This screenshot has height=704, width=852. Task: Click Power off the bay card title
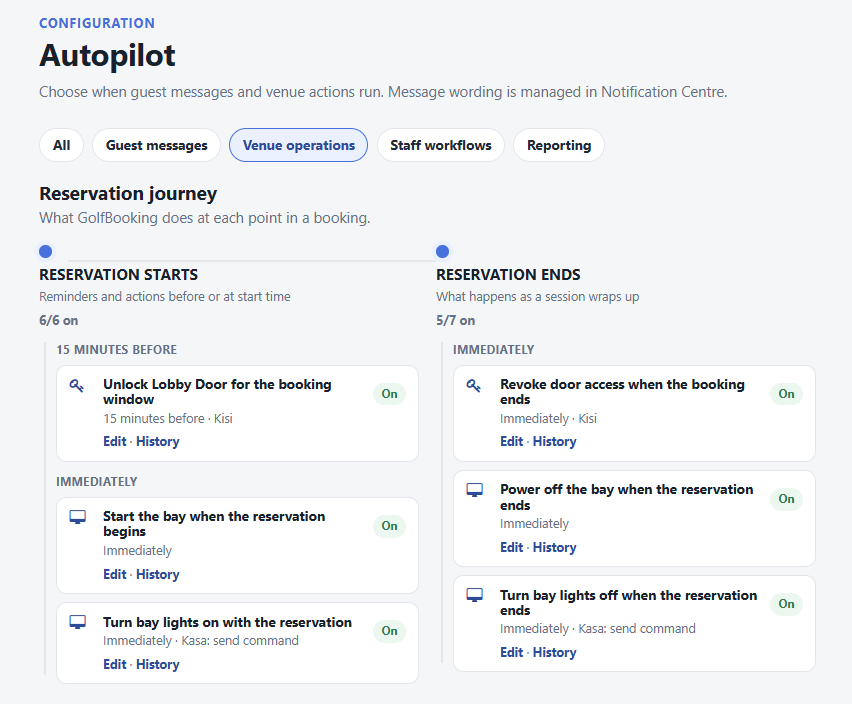tap(627, 497)
